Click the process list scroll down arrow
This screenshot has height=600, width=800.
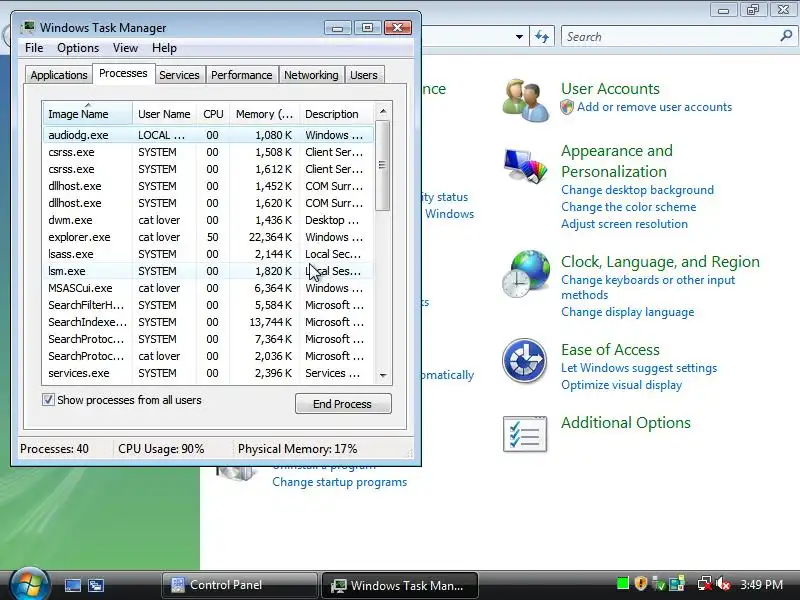coord(383,376)
